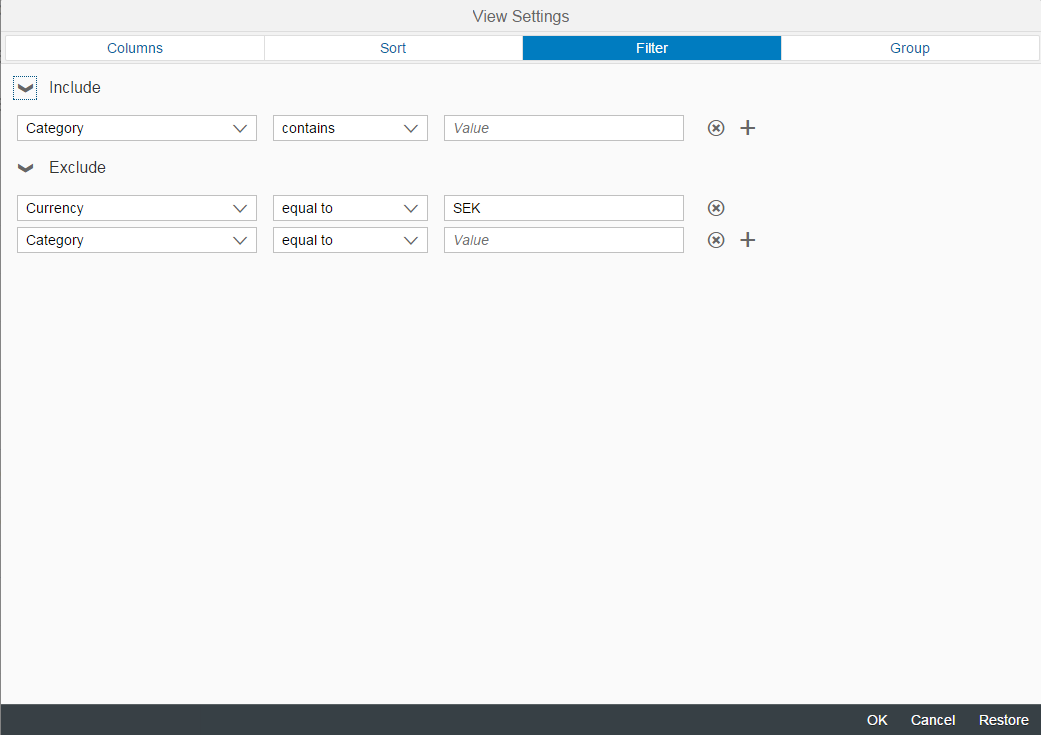This screenshot has height=735, width=1041.
Task: Open the Group tab
Action: point(910,48)
